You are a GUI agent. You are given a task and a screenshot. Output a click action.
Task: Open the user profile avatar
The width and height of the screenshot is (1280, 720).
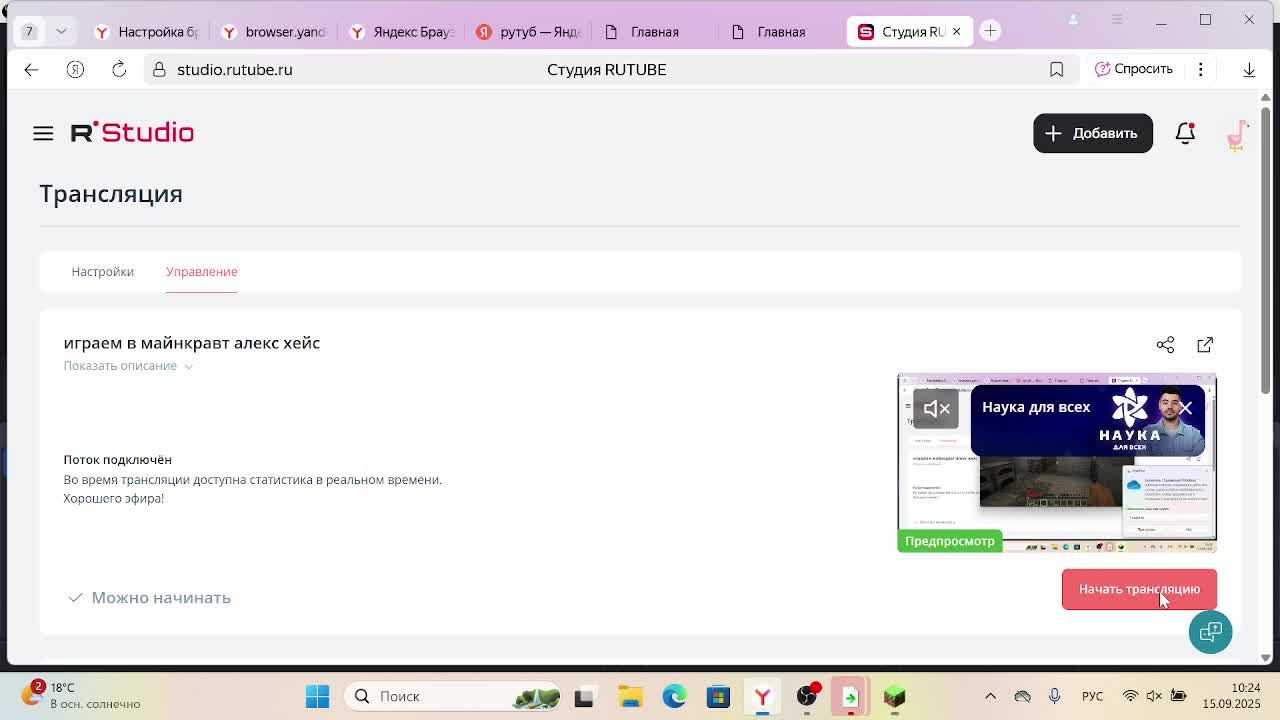[1237, 133]
